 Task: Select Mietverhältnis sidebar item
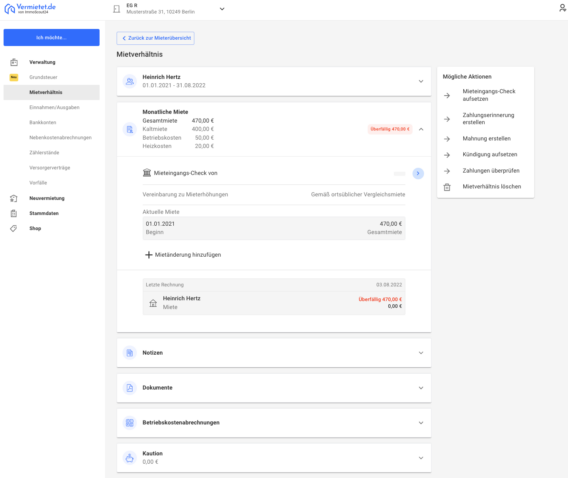pyautogui.click(x=51, y=92)
